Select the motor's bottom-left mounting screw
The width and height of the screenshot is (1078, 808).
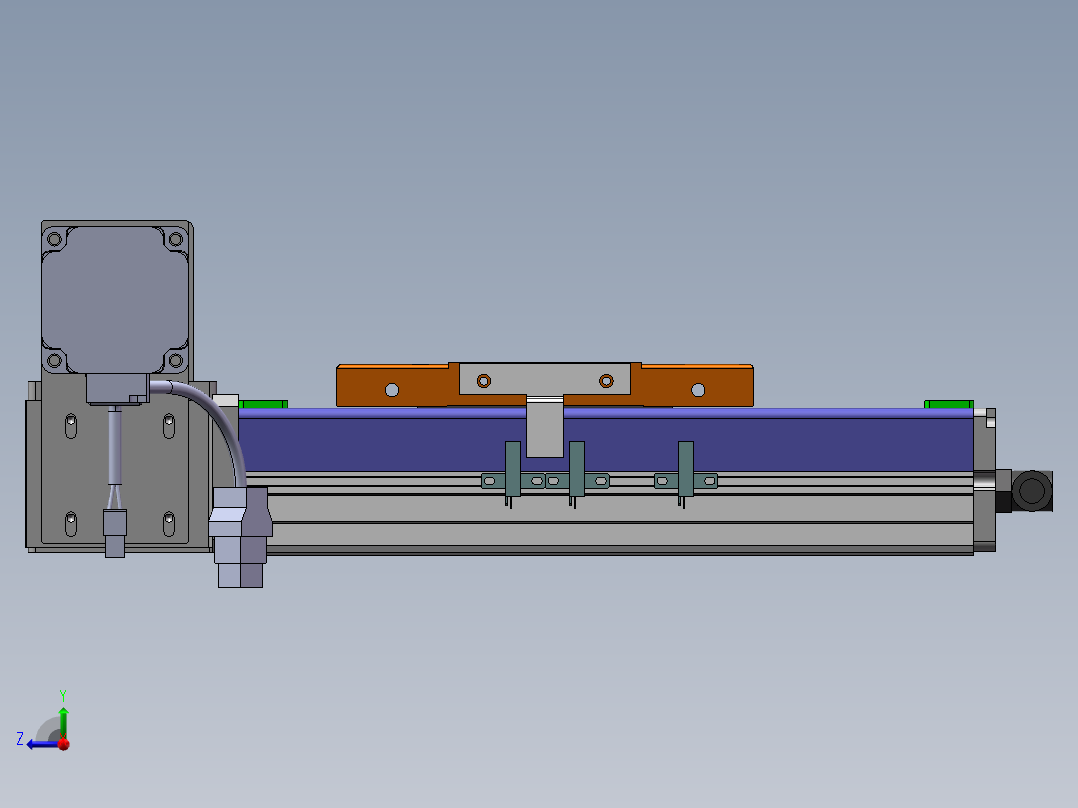(x=54, y=360)
